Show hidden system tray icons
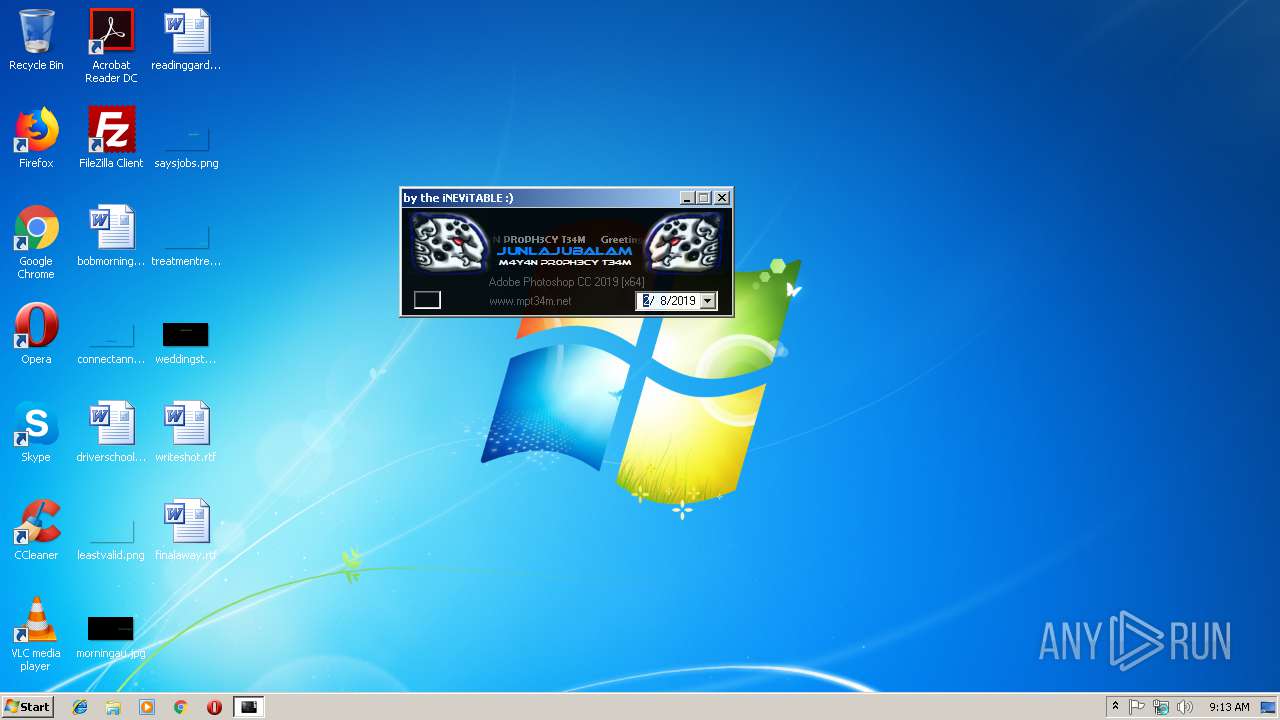The height and width of the screenshot is (720, 1280). (x=1115, y=707)
